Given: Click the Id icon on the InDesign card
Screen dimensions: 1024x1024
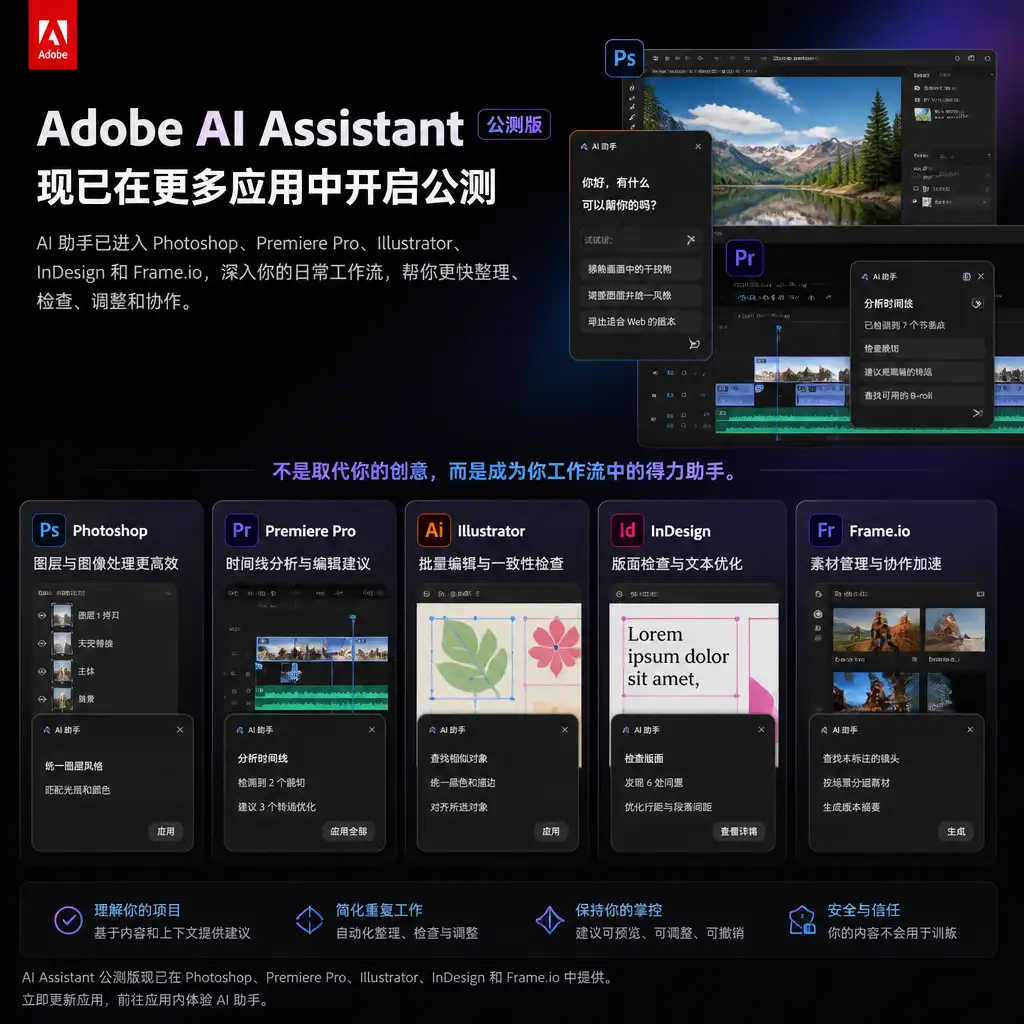Looking at the screenshot, I should [627, 530].
